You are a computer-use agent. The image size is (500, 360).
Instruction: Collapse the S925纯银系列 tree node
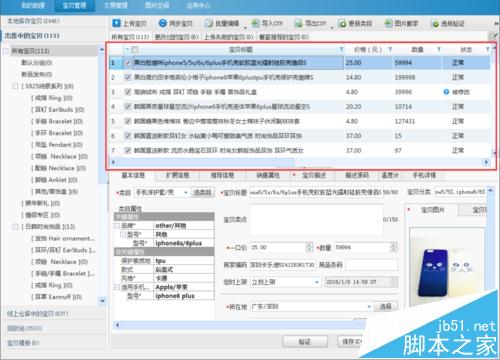pos(15,86)
